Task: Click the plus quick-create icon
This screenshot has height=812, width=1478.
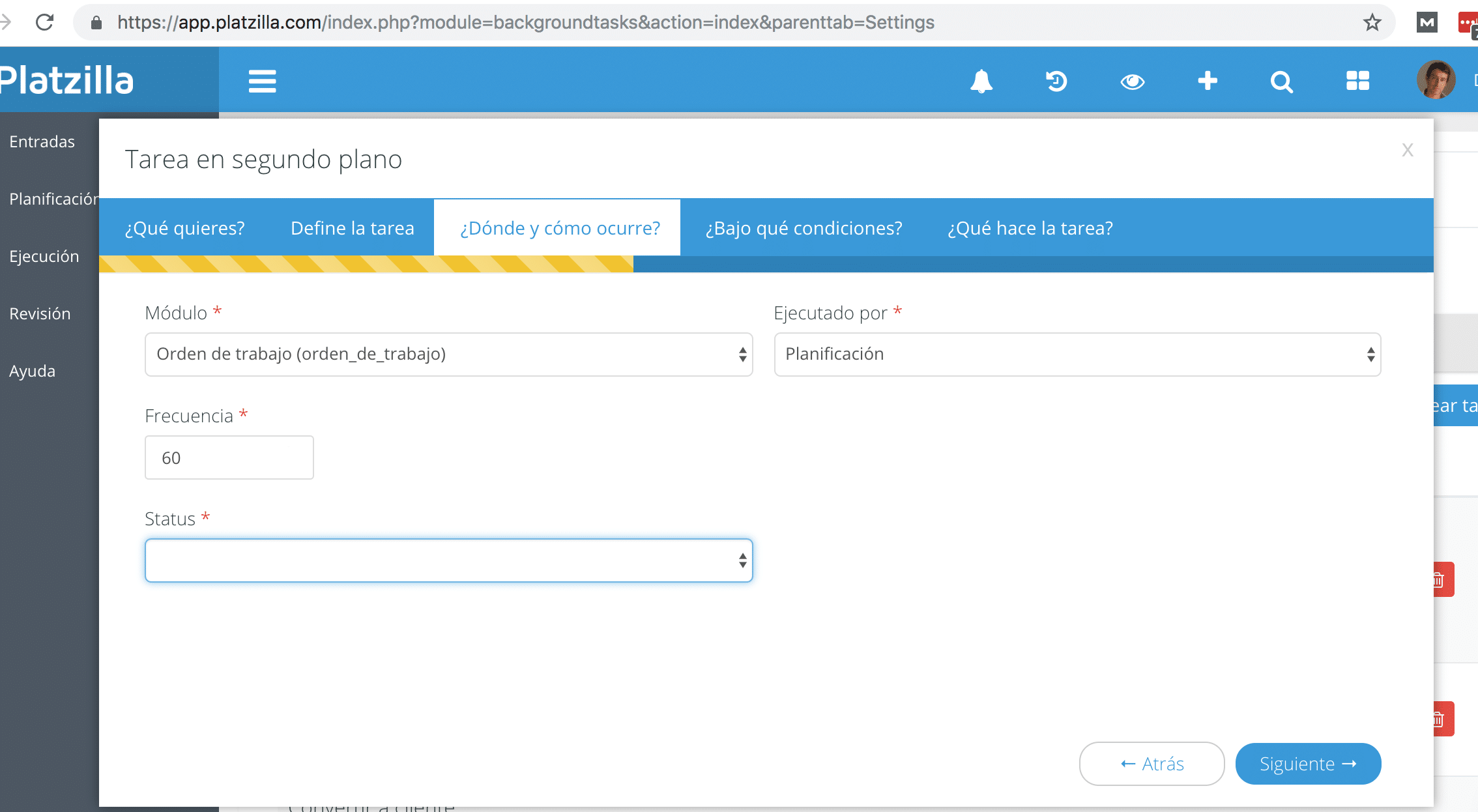Action: [1208, 81]
